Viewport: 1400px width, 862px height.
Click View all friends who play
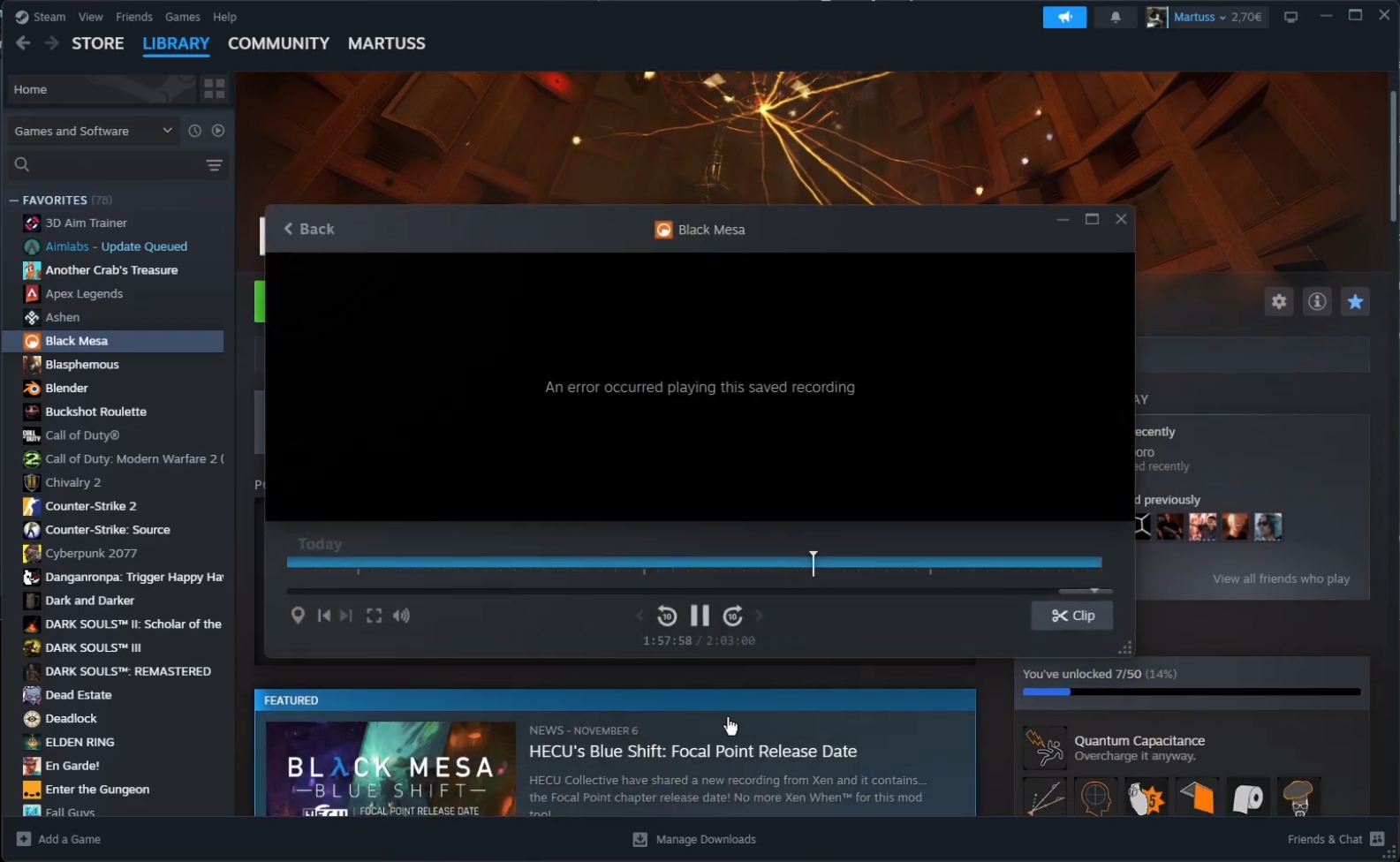1281,578
